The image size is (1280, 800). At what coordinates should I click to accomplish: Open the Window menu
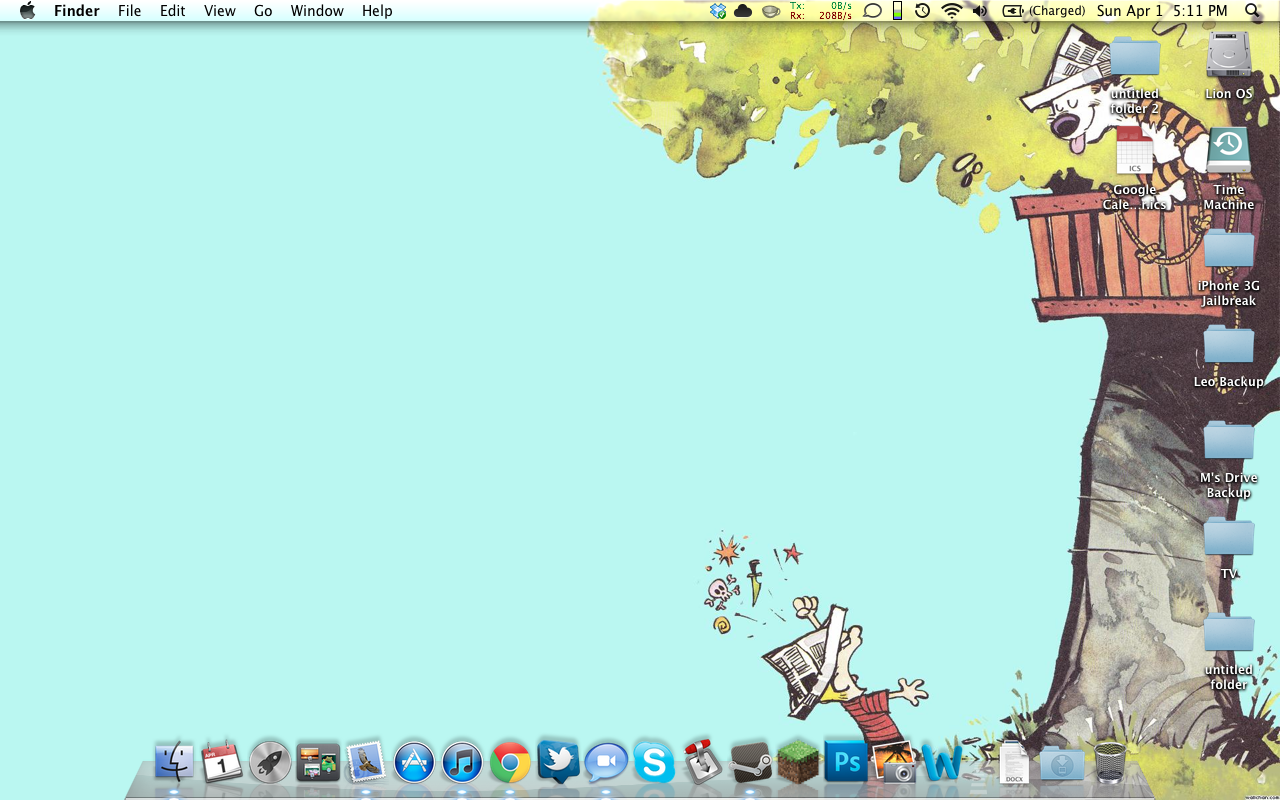pos(317,11)
